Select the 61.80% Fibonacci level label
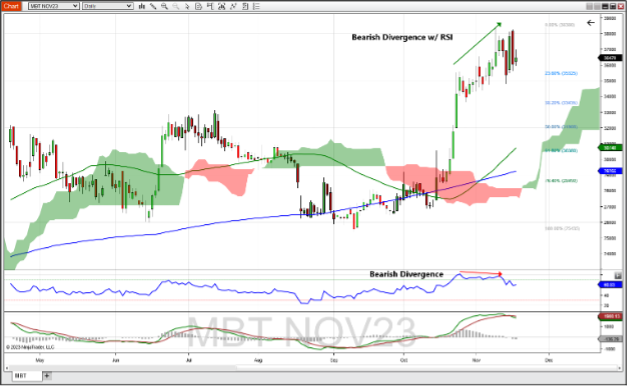 tap(561, 151)
